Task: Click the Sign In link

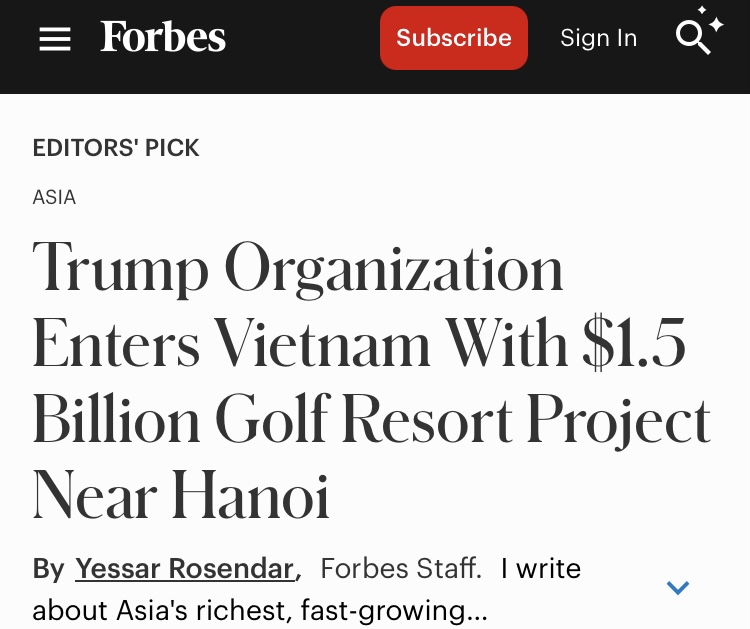Action: click(598, 38)
